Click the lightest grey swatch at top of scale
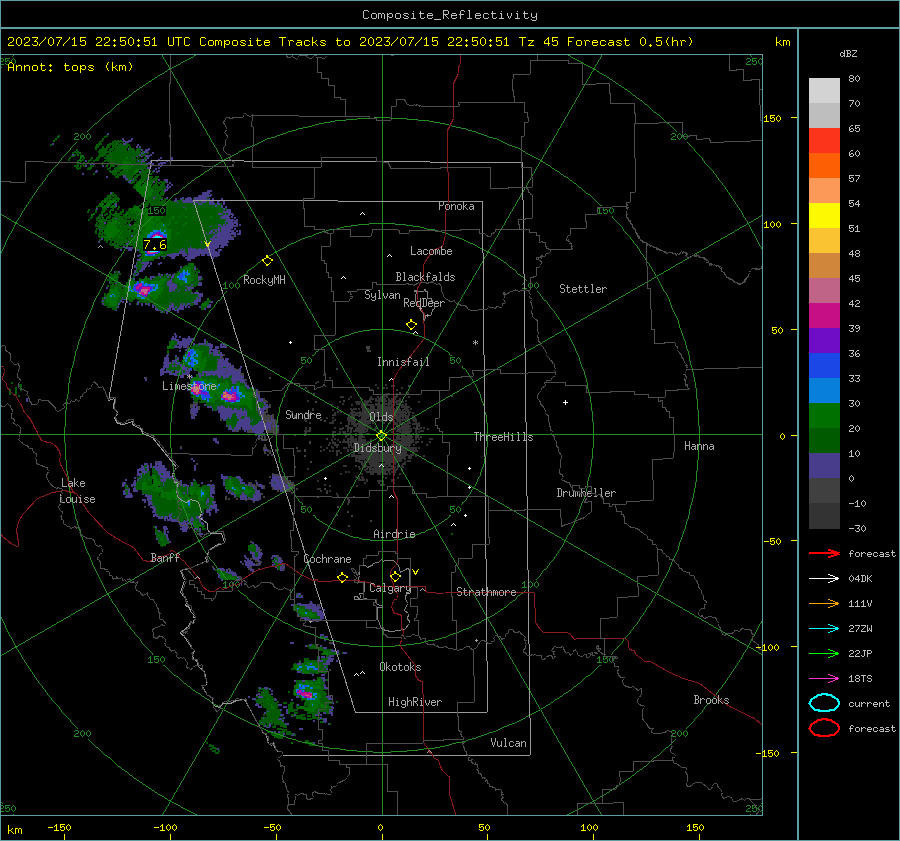The height and width of the screenshot is (841, 900). click(x=824, y=90)
